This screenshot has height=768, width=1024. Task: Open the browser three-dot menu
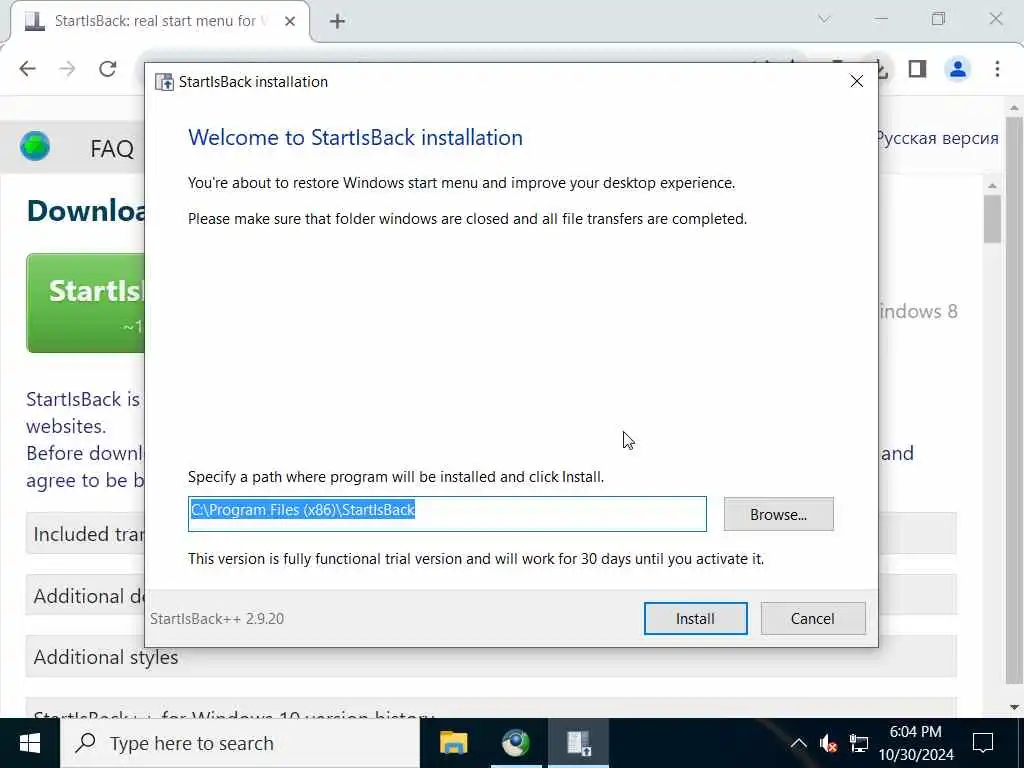pos(997,69)
